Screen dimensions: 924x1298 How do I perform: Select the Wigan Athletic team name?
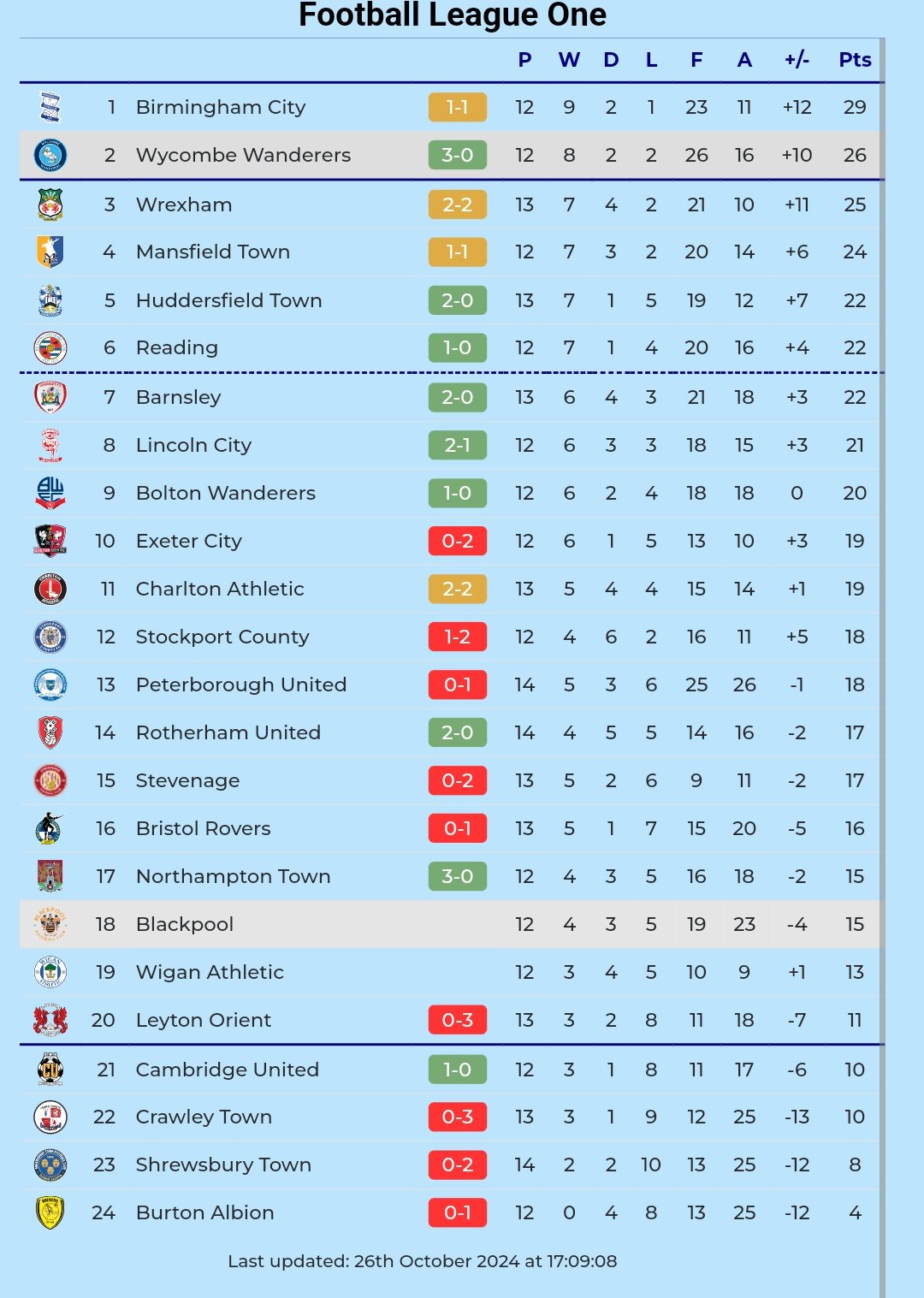click(x=210, y=972)
